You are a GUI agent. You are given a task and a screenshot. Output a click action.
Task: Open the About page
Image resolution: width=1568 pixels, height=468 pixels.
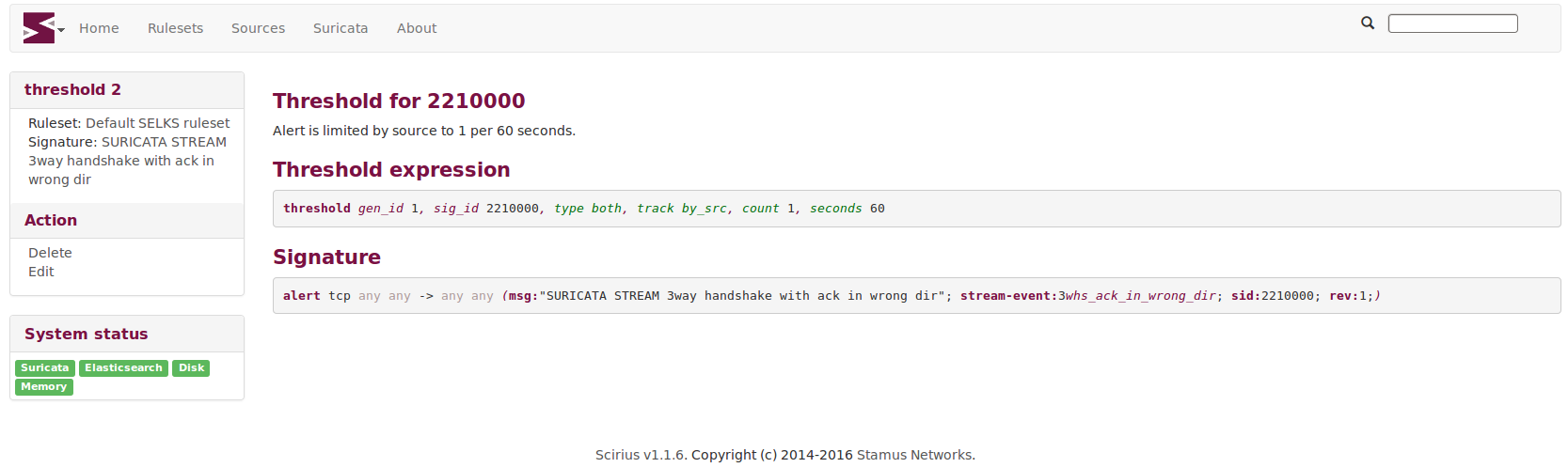417,28
